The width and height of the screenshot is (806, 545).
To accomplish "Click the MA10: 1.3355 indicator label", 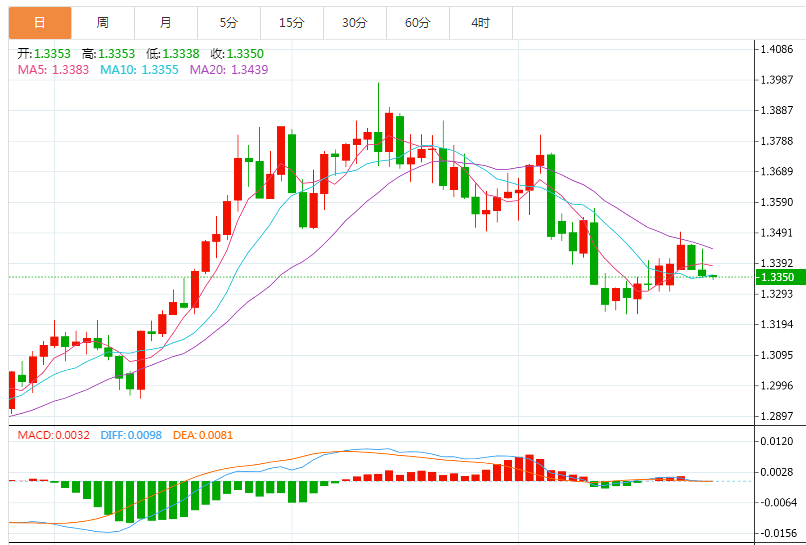I will (139, 69).
